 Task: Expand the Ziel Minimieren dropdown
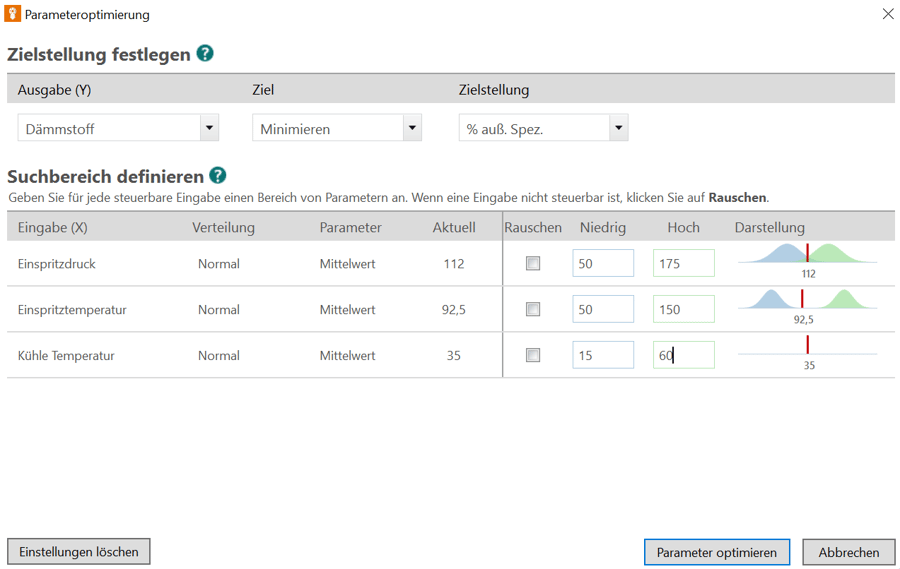[x=412, y=128]
